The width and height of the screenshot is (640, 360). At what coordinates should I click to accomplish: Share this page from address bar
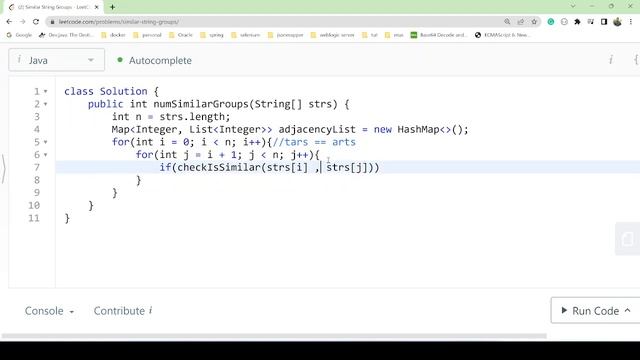point(520,22)
